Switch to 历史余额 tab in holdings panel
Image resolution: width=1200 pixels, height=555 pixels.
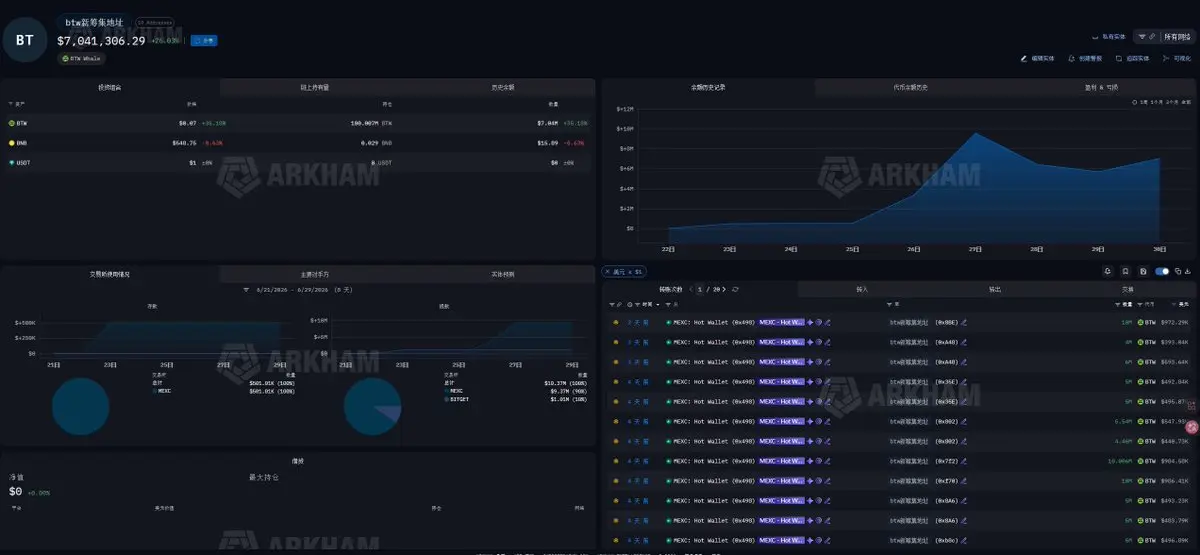(x=503, y=88)
